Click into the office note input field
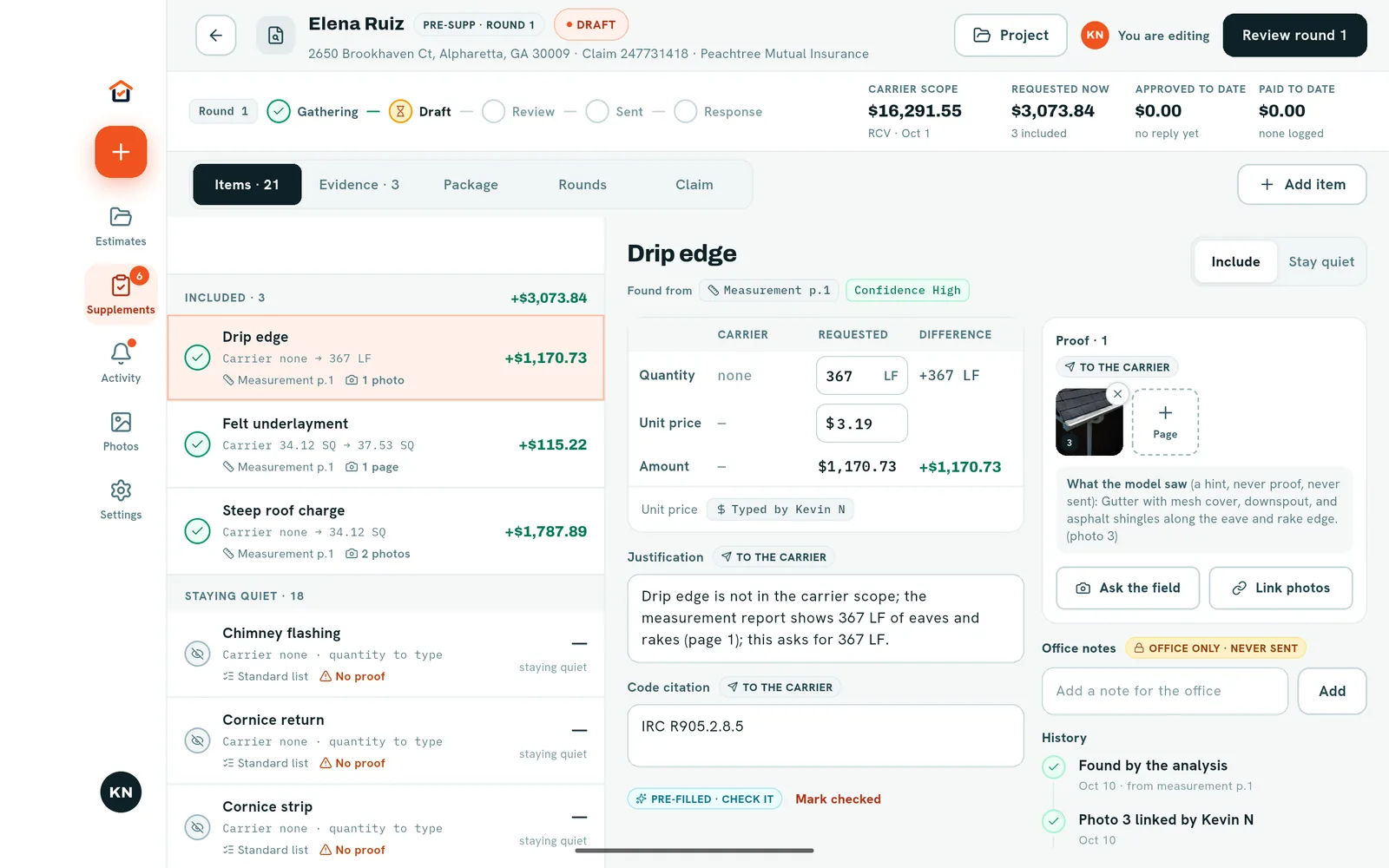 [x=1165, y=691]
